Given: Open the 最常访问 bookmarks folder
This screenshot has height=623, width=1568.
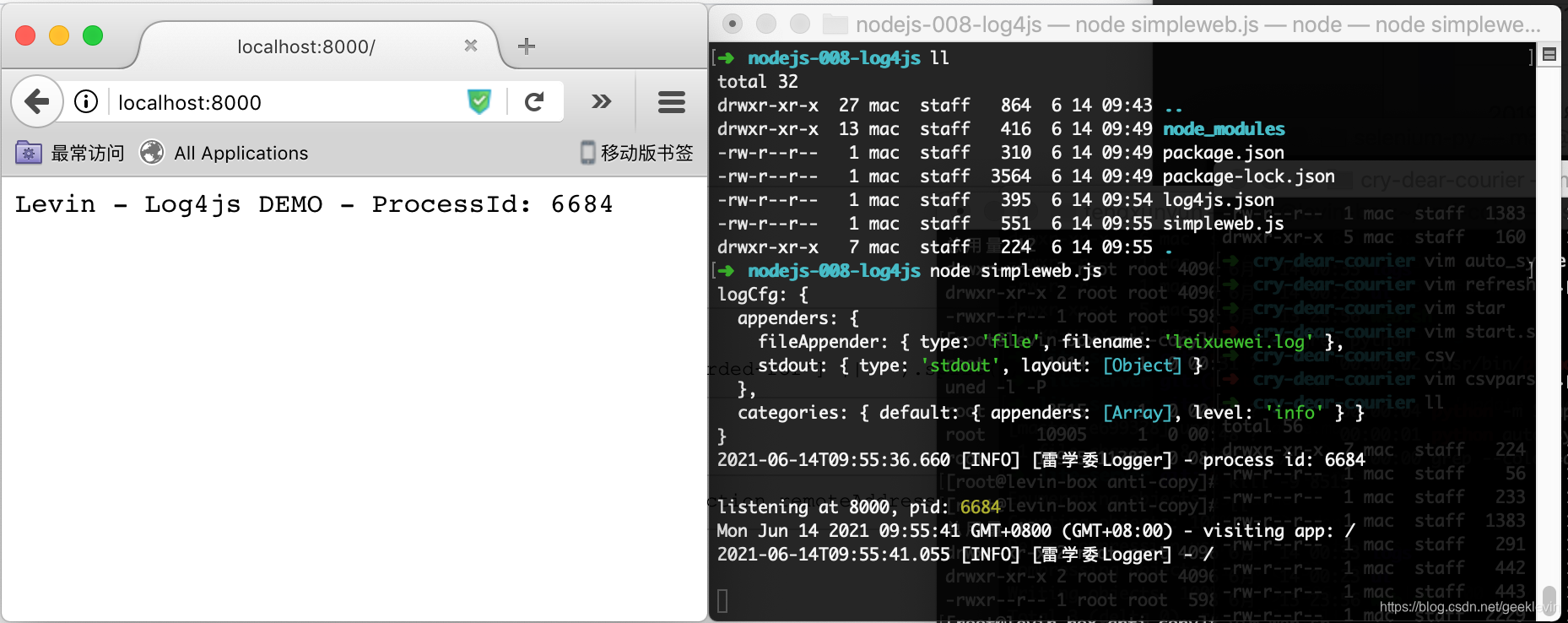Looking at the screenshot, I should [70, 153].
